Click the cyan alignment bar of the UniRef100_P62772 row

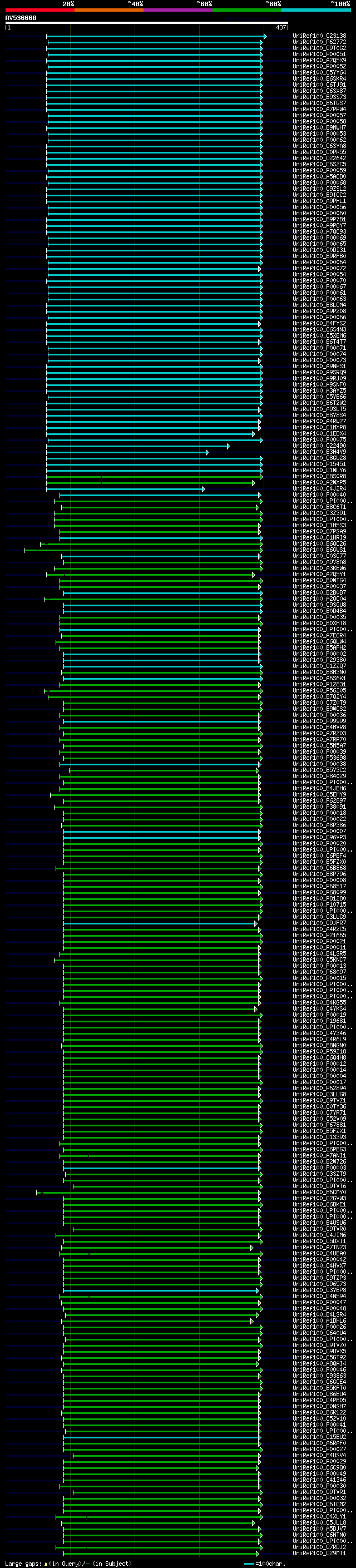click(155, 43)
